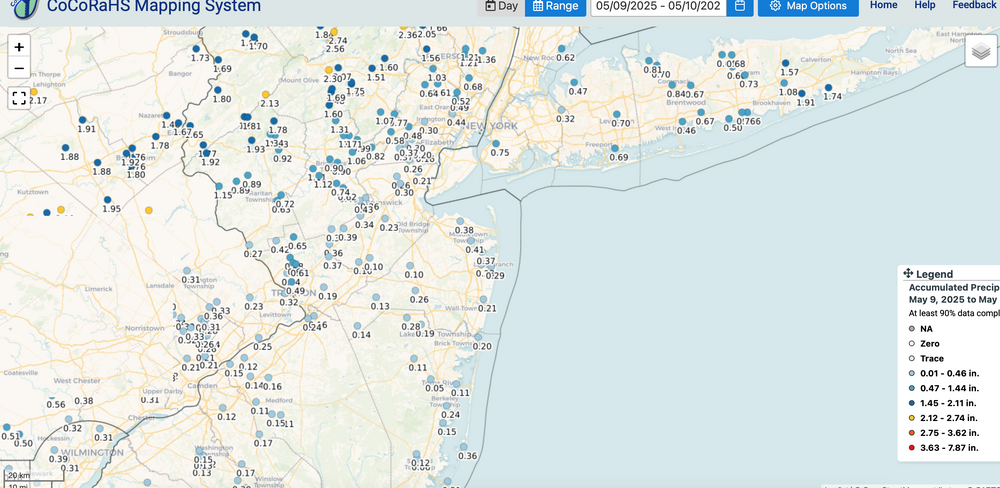This screenshot has height=488, width=1000.
Task: Click the 0.11 station near Medford
Action: 256,402
